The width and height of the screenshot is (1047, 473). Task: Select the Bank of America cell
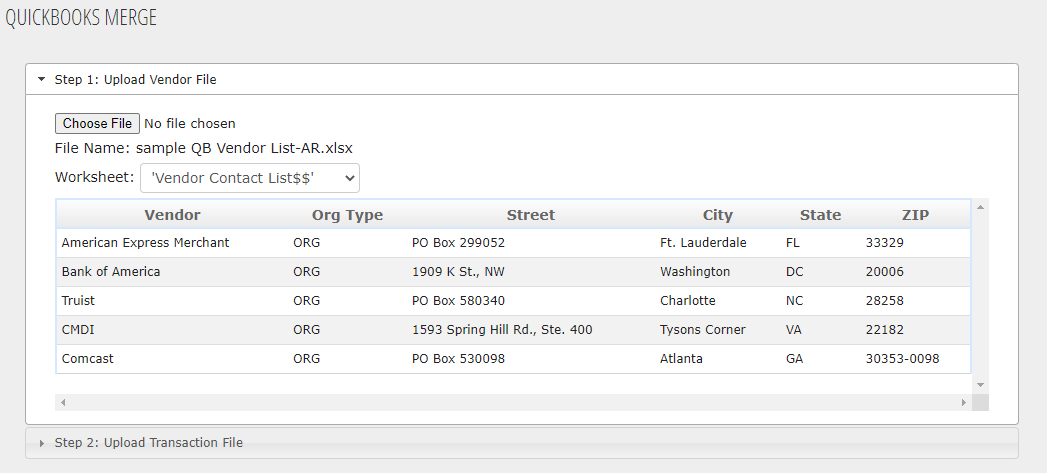pos(172,272)
